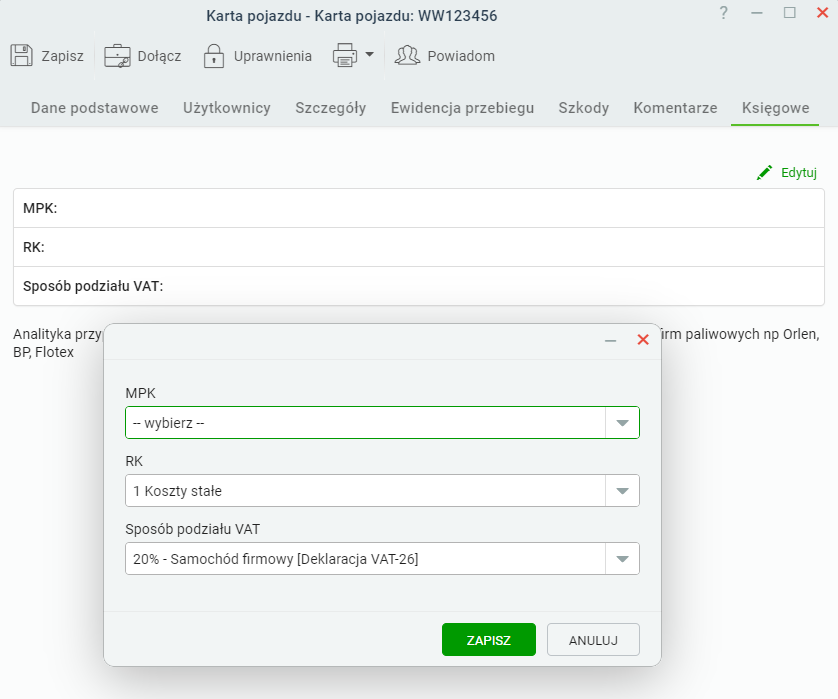This screenshot has width=838, height=699.
Task: Expand the RK dropdown arrow
Action: pos(622,491)
